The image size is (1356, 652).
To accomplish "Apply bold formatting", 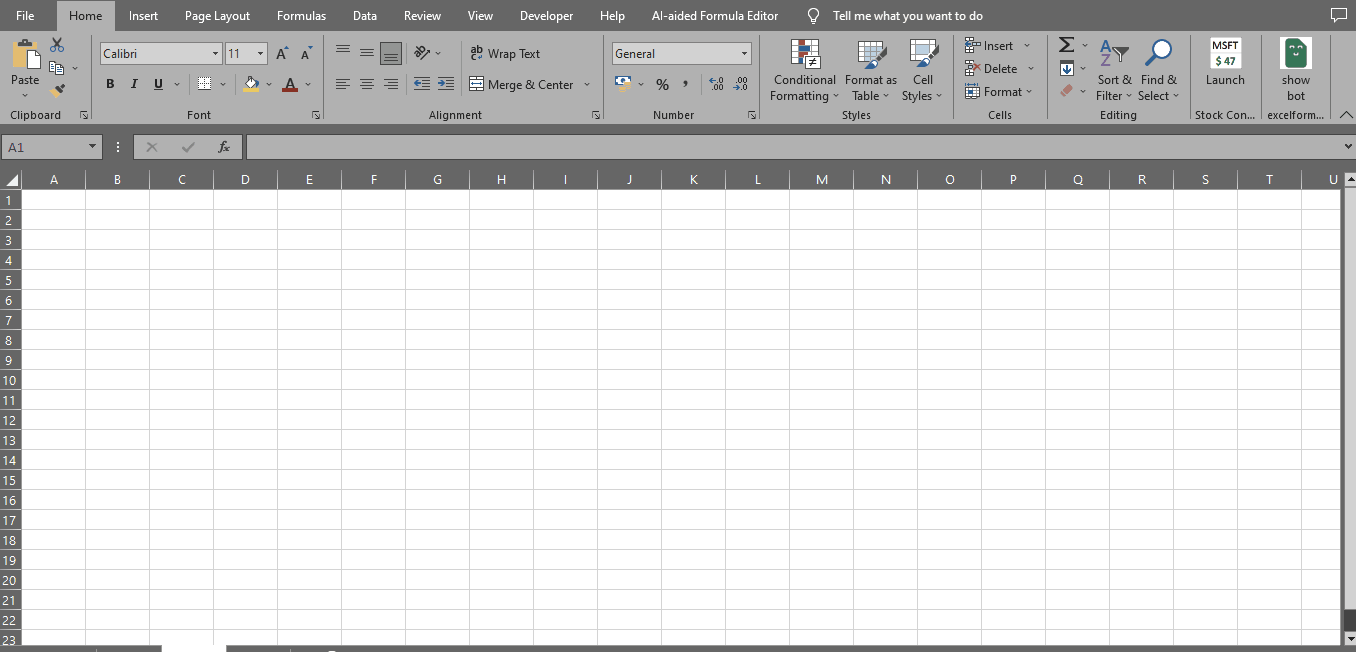I will point(110,84).
